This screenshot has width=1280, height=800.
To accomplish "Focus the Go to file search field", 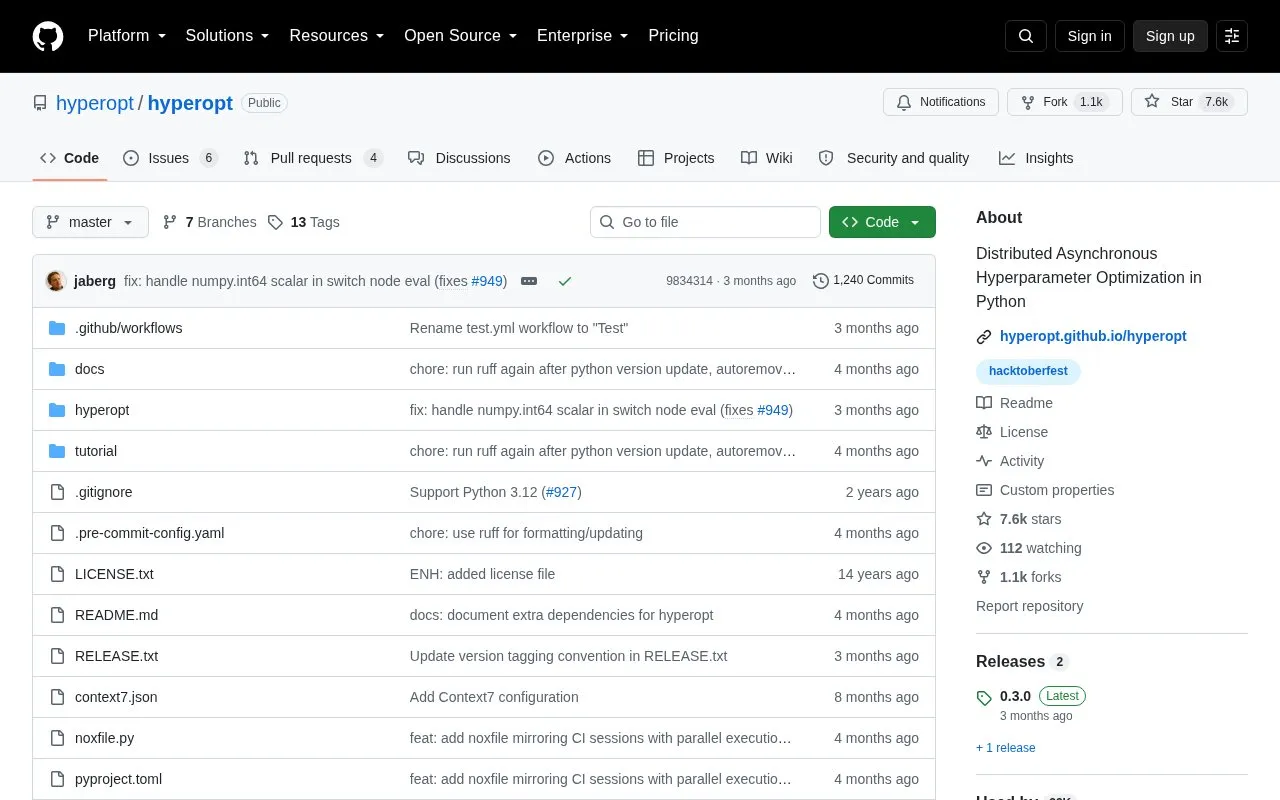I will pyautogui.click(x=705, y=222).
